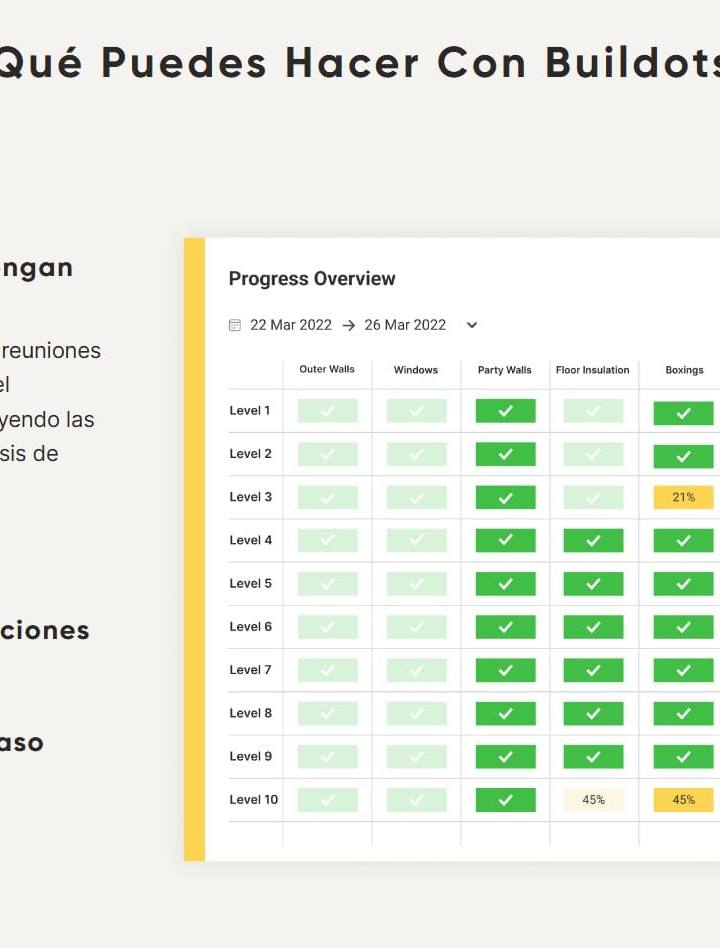Click Level 2 Windows faded check cell

(x=417, y=454)
